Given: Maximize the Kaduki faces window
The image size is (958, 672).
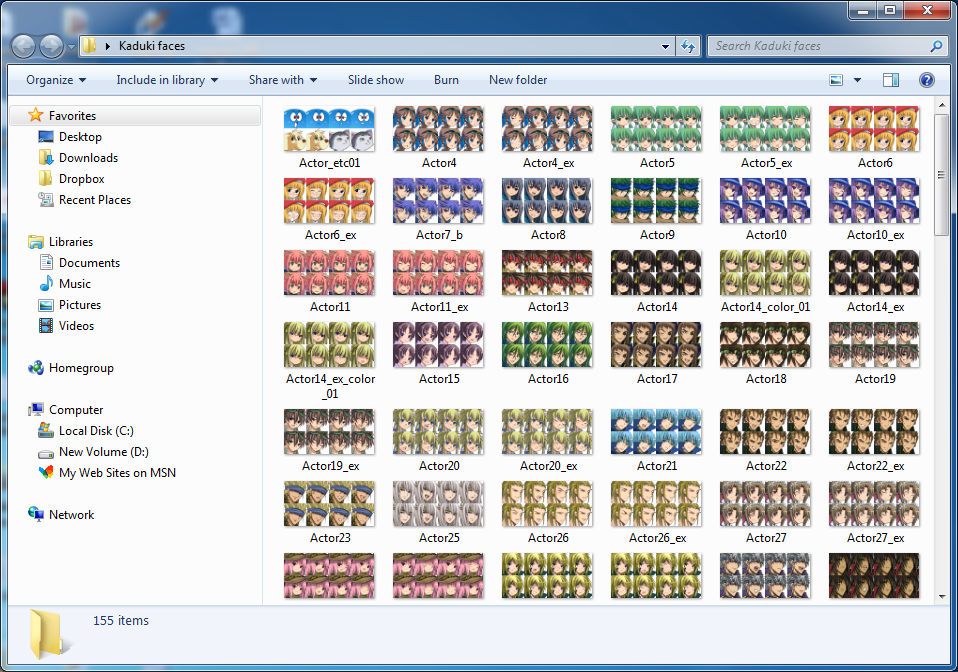Looking at the screenshot, I should (x=890, y=10).
